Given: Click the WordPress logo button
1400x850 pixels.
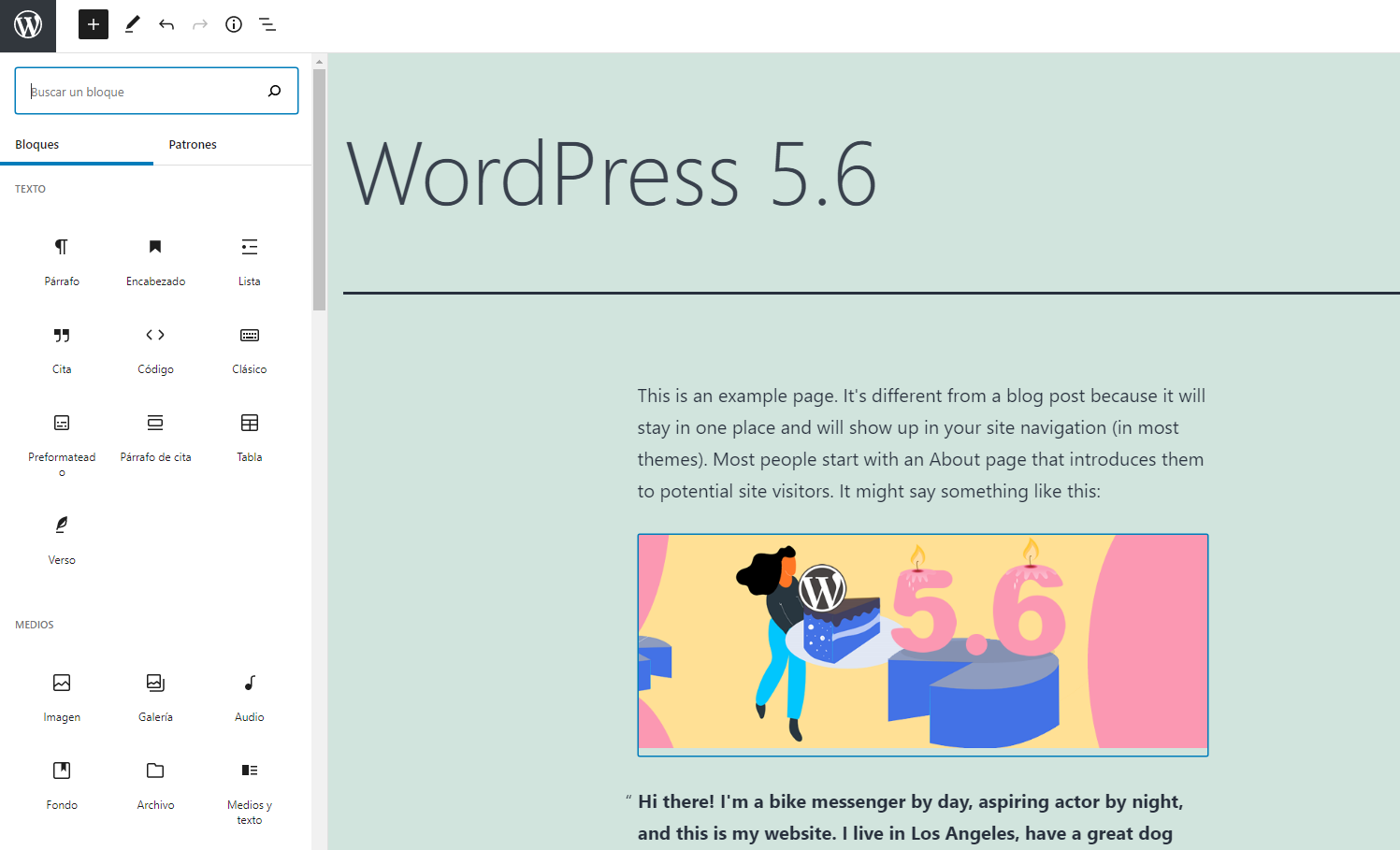Looking at the screenshot, I should [x=28, y=25].
